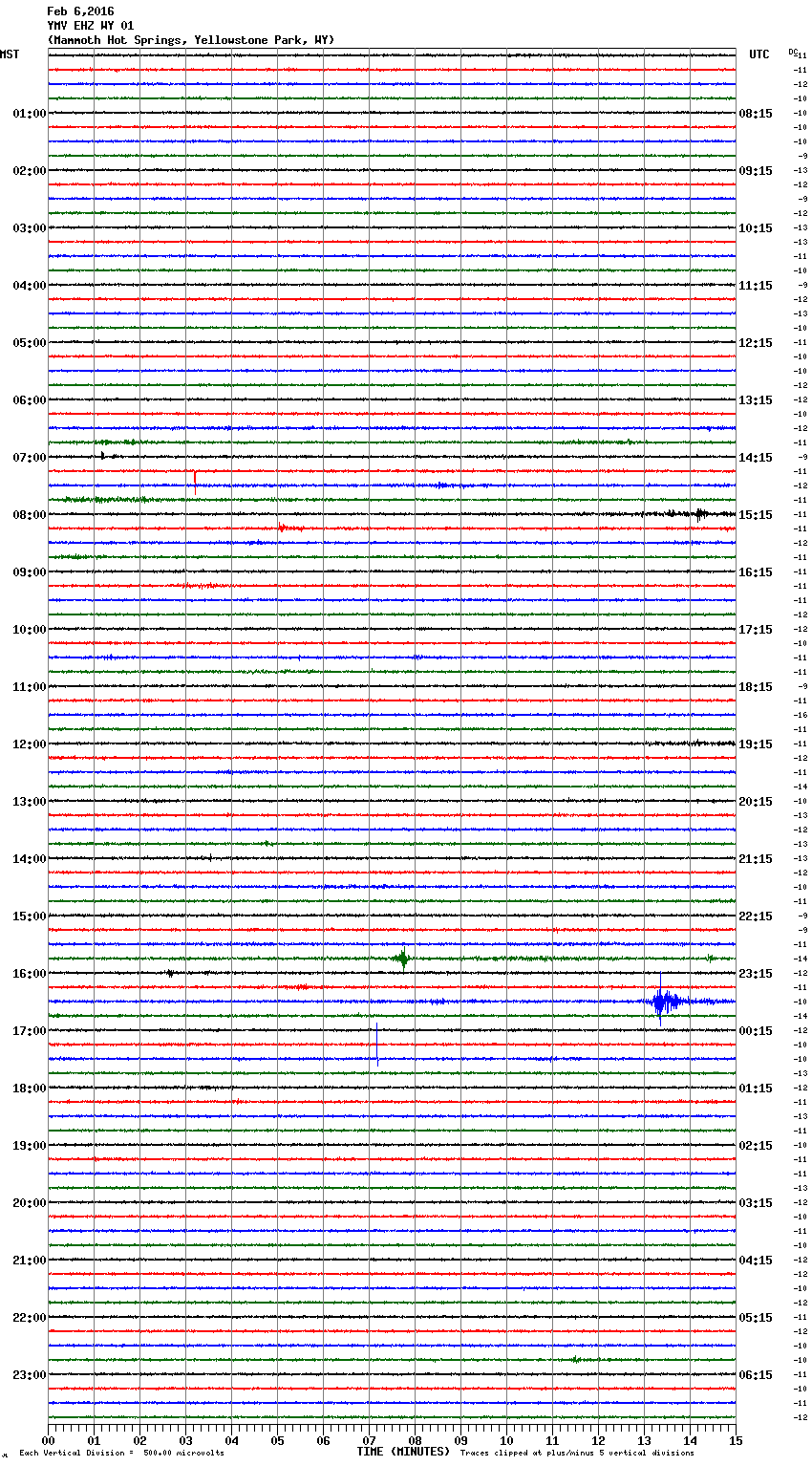Click the green seismic event near minute 8
The height and width of the screenshot is (1466, 812).
(403, 958)
